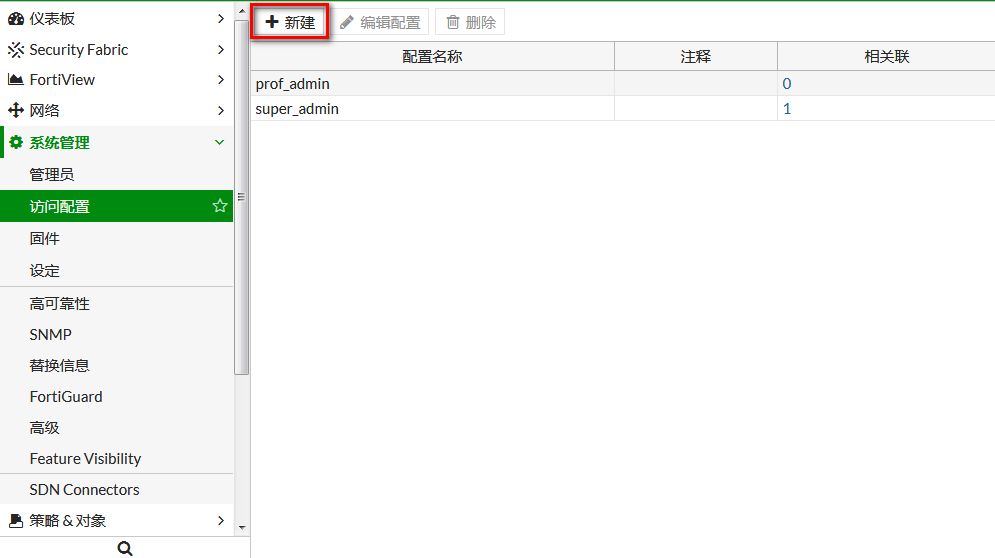Click the Security Fabric icon
This screenshot has height=558, width=995.
(16, 50)
